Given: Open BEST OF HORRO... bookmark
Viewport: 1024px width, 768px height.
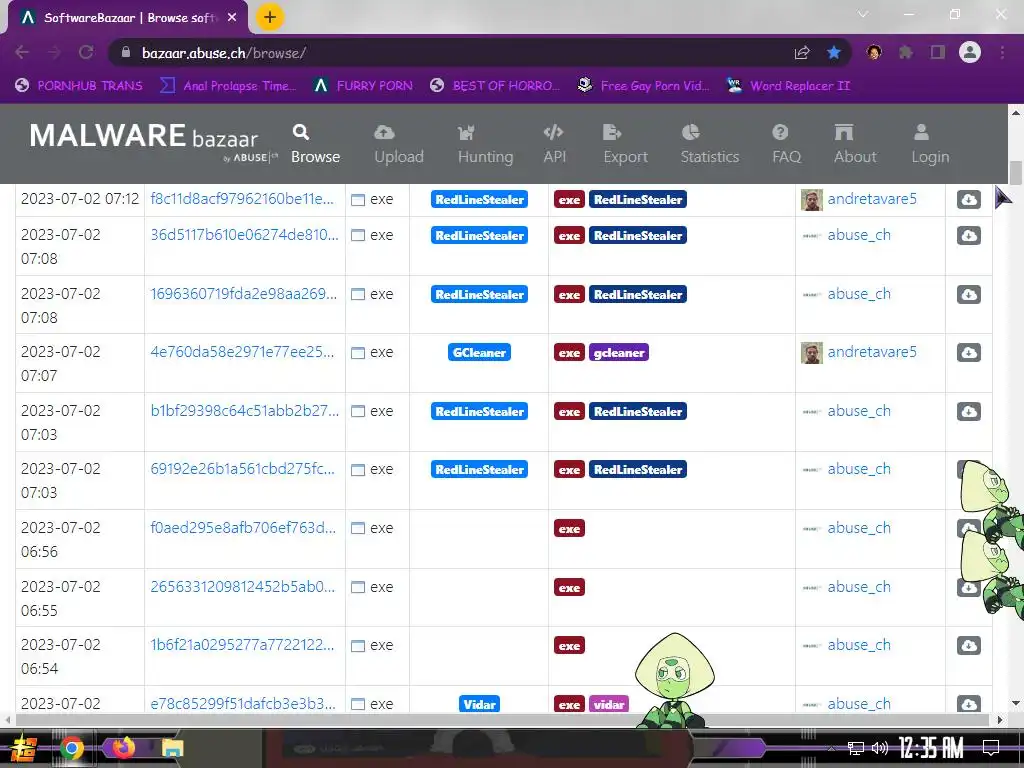Looking at the screenshot, I should point(495,86).
